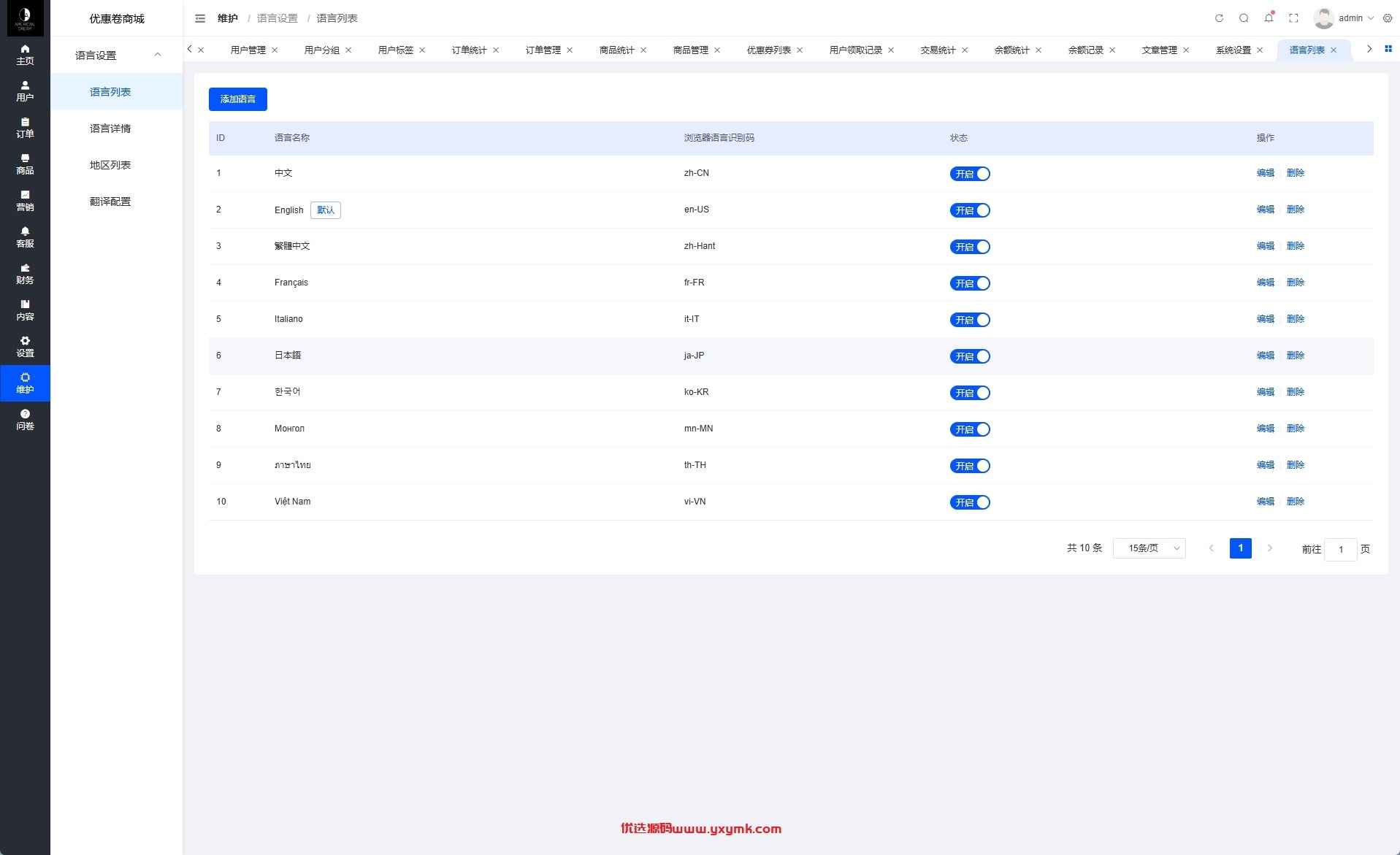Click 删除 for the Italiano row

[x=1296, y=319]
